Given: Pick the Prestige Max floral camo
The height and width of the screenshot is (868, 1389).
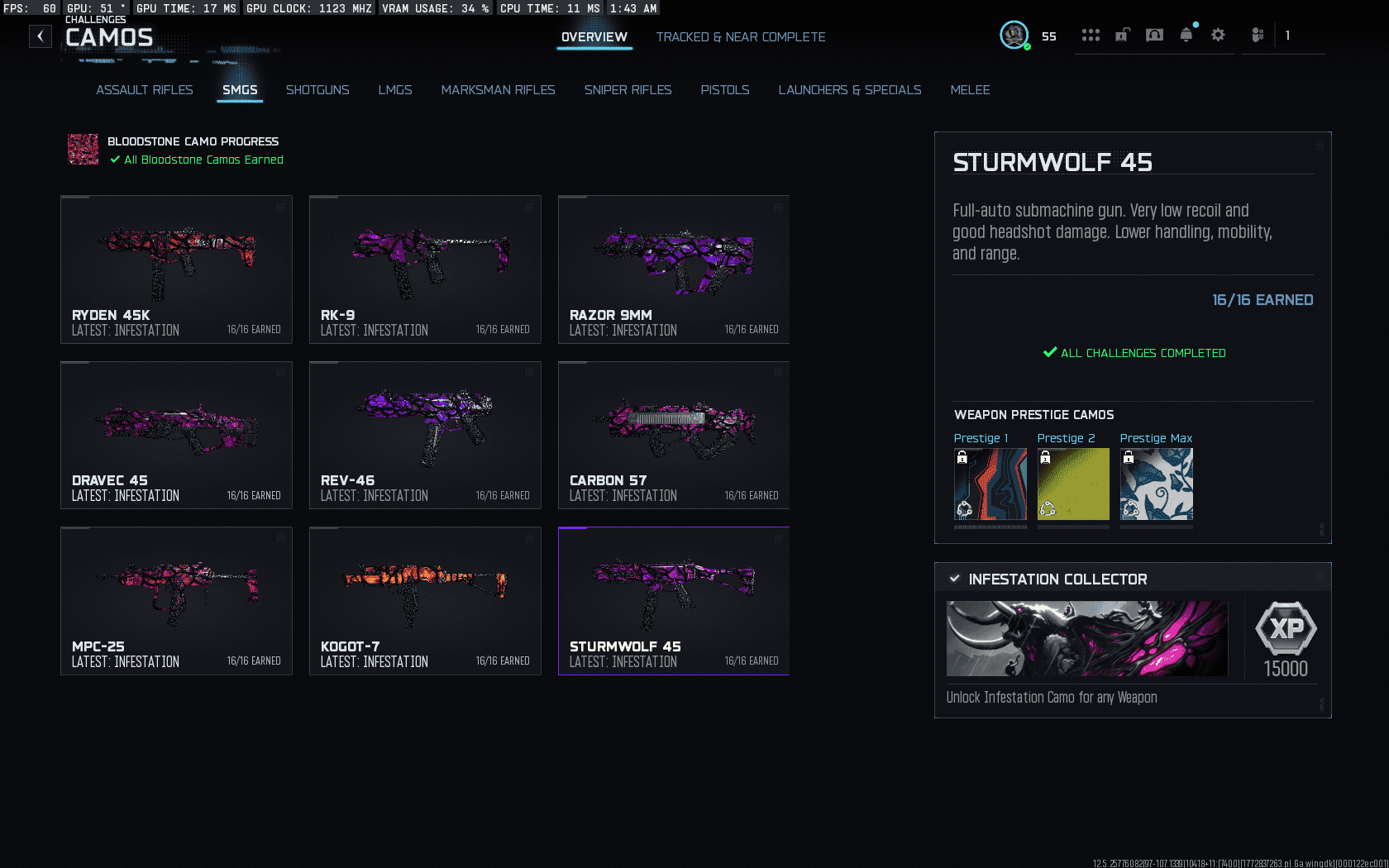Looking at the screenshot, I should tap(1156, 484).
